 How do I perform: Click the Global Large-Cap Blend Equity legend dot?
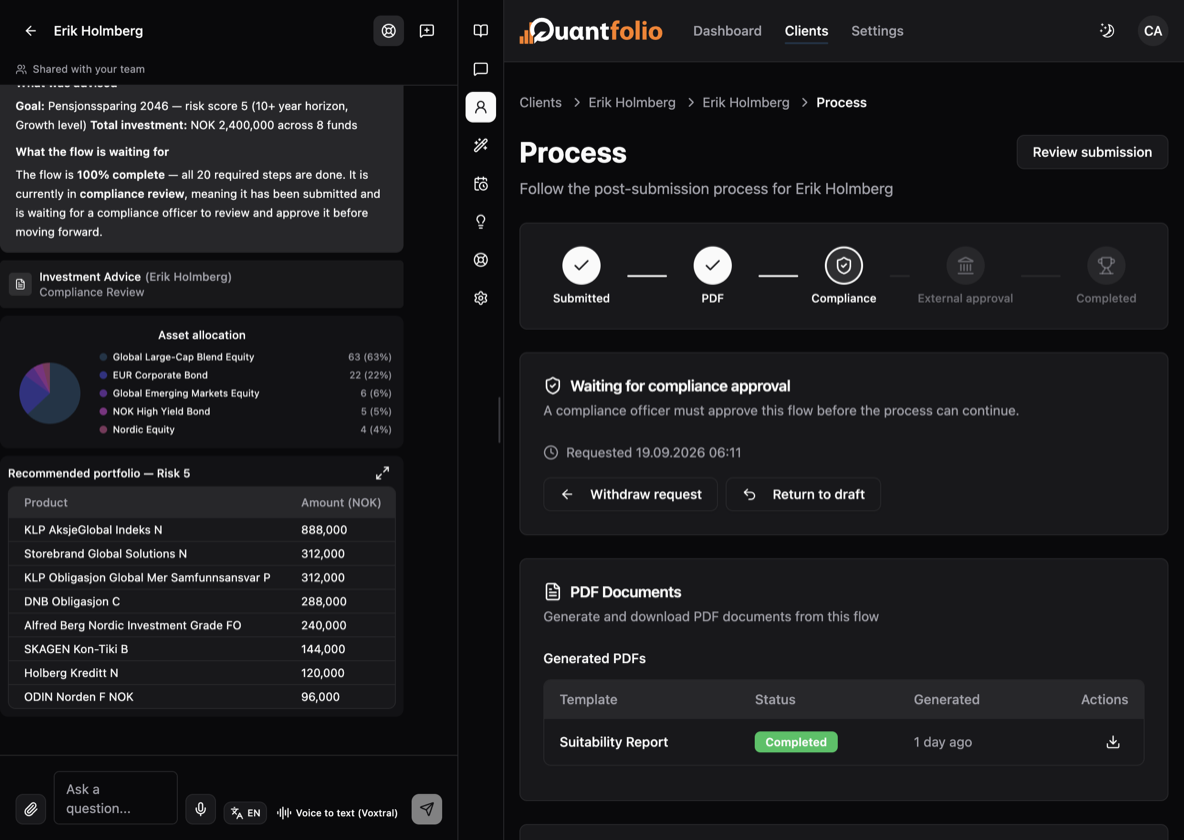[x=103, y=357]
